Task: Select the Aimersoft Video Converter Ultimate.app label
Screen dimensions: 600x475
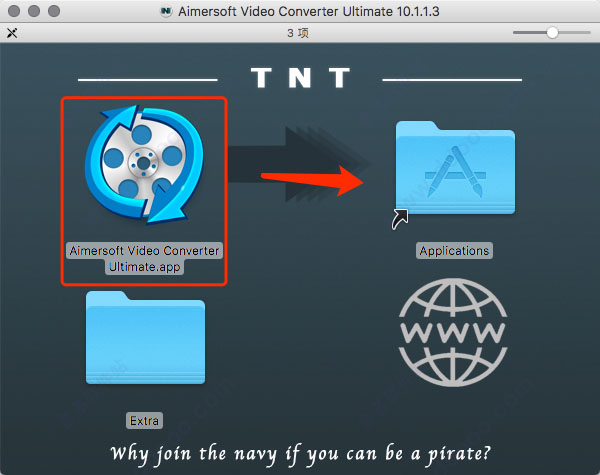Action: [x=144, y=259]
